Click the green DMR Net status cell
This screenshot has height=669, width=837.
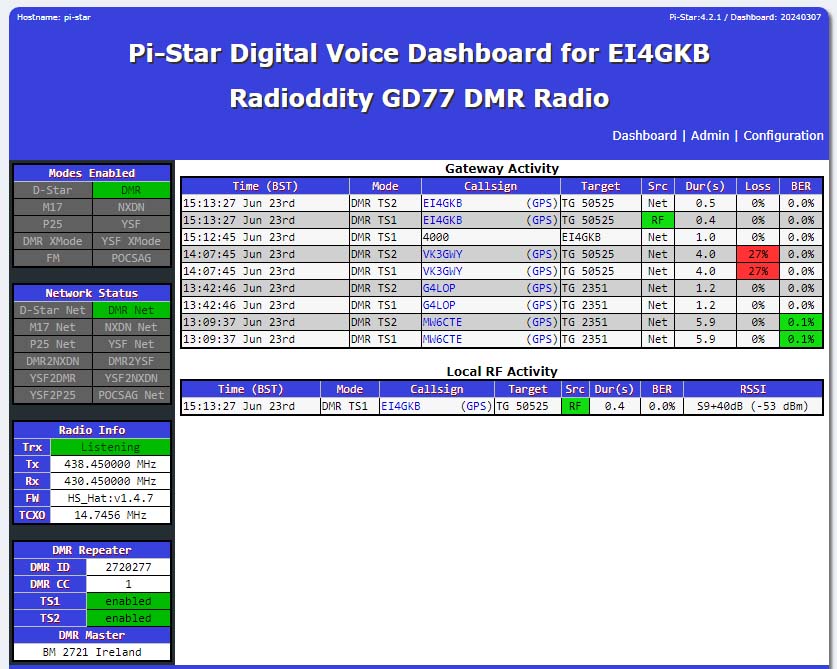pyautogui.click(x=131, y=310)
